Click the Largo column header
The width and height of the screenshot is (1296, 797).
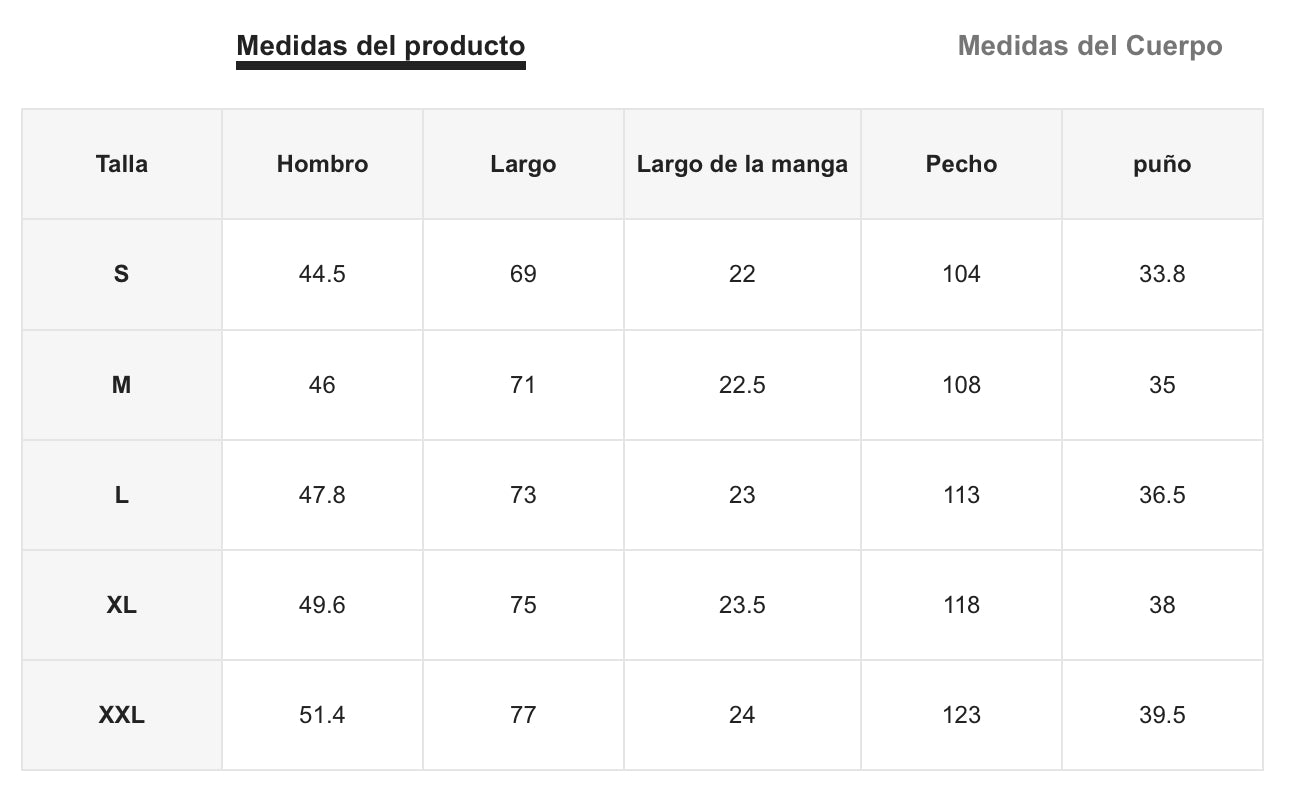coord(523,164)
